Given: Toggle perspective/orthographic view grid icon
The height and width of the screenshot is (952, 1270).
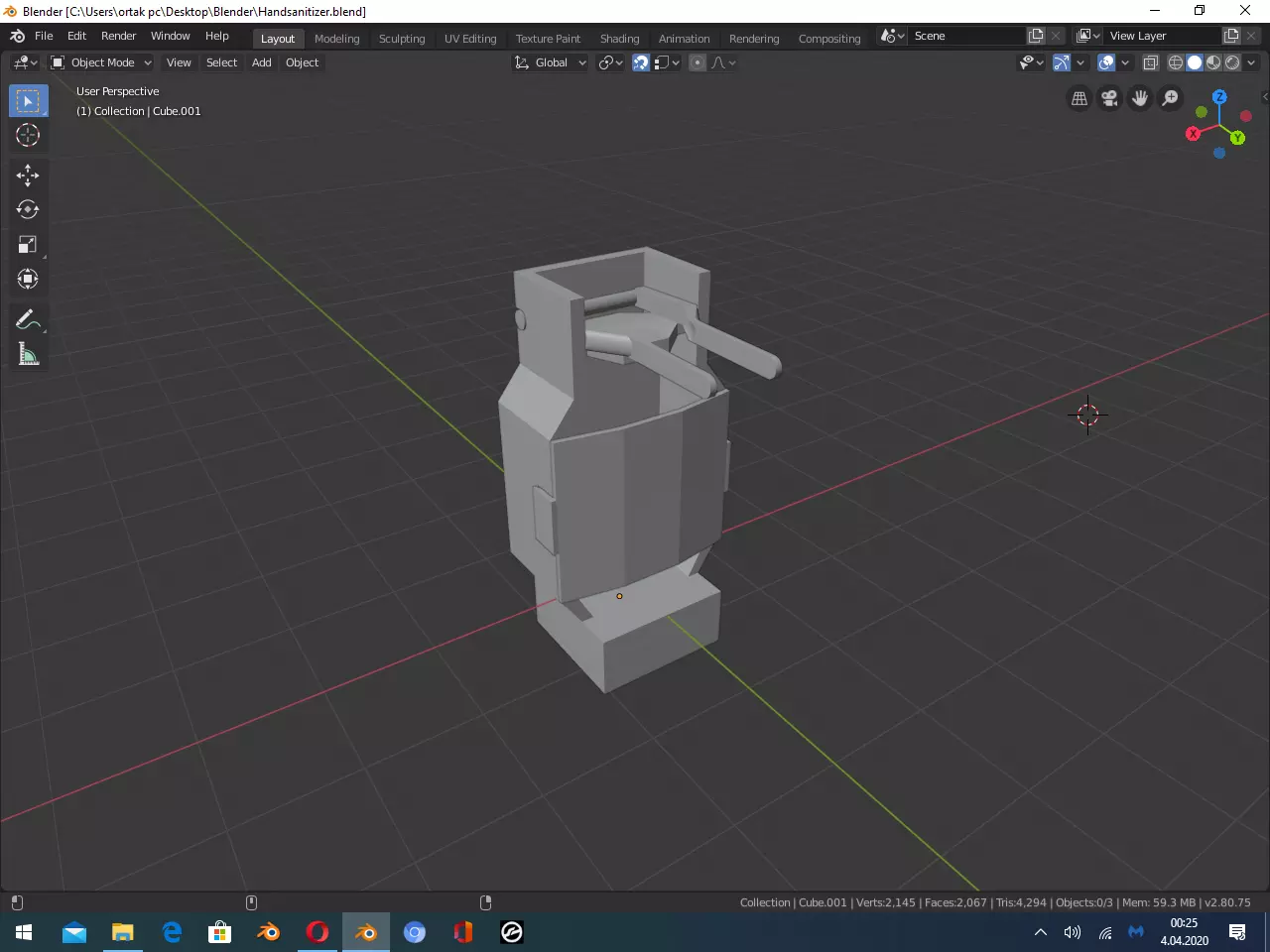Looking at the screenshot, I should 1079,98.
